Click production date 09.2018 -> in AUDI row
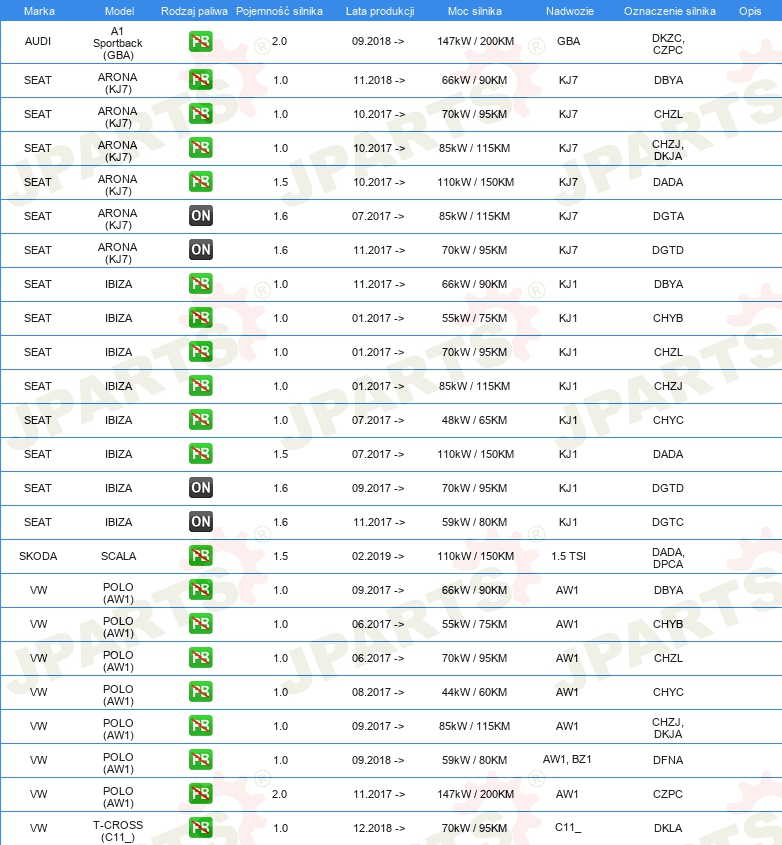Screen dimensions: 782x845 tap(378, 41)
